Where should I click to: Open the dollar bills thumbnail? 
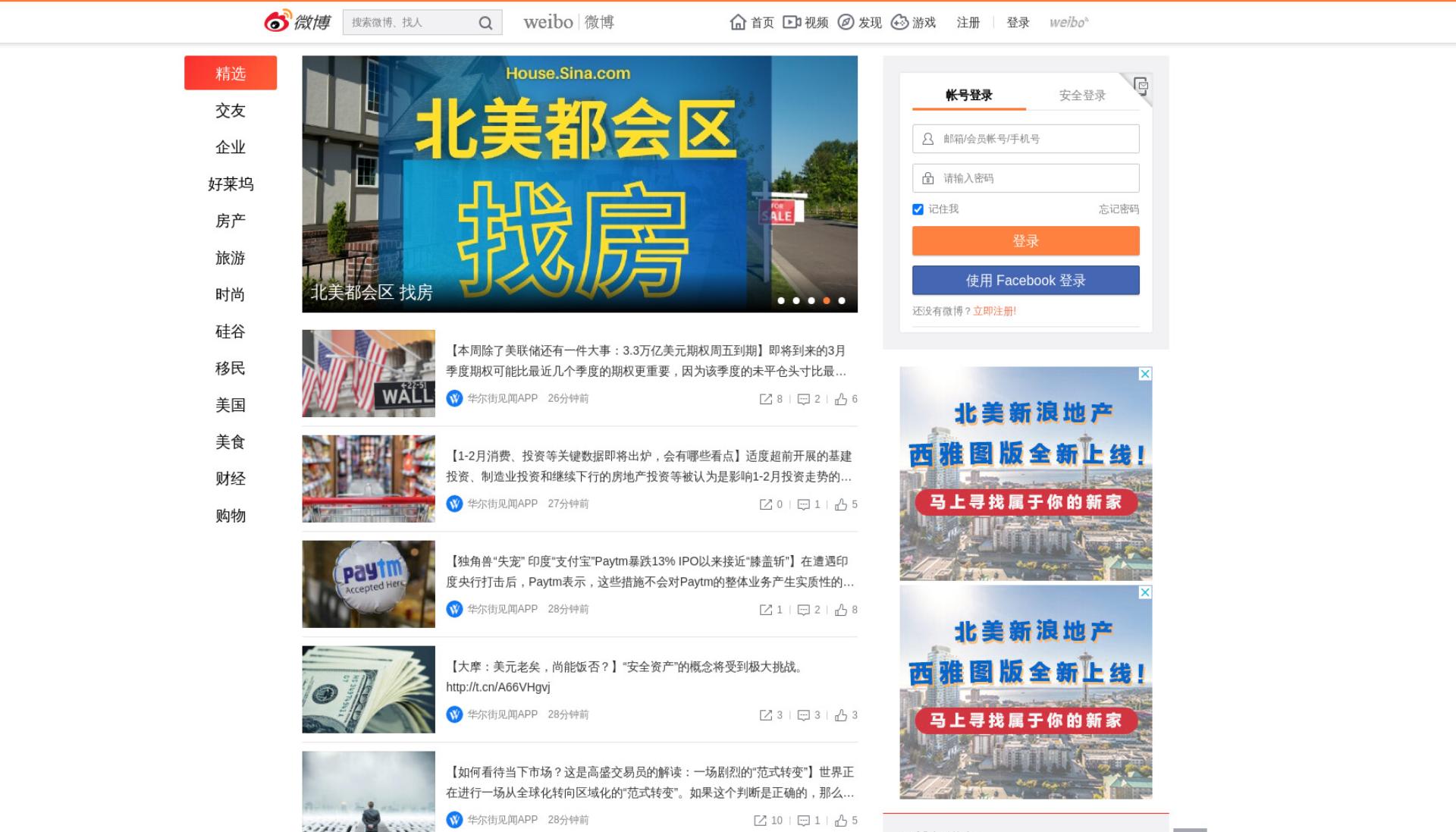pos(369,689)
